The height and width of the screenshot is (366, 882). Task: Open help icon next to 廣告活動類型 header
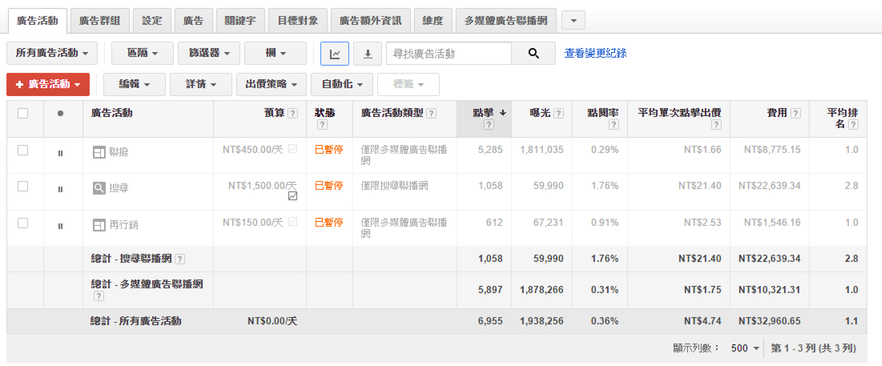point(431,114)
